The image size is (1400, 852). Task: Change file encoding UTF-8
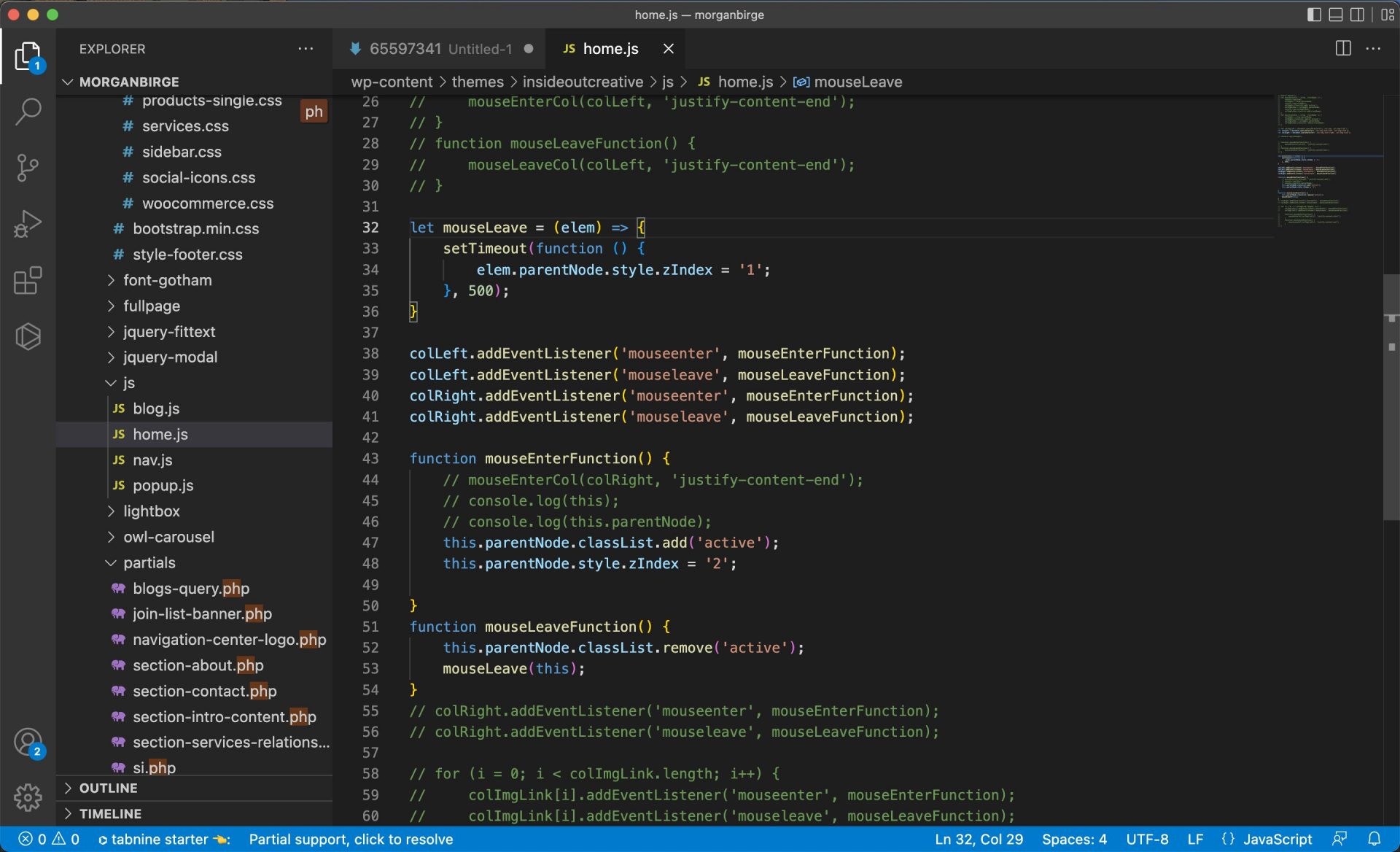pyautogui.click(x=1147, y=840)
